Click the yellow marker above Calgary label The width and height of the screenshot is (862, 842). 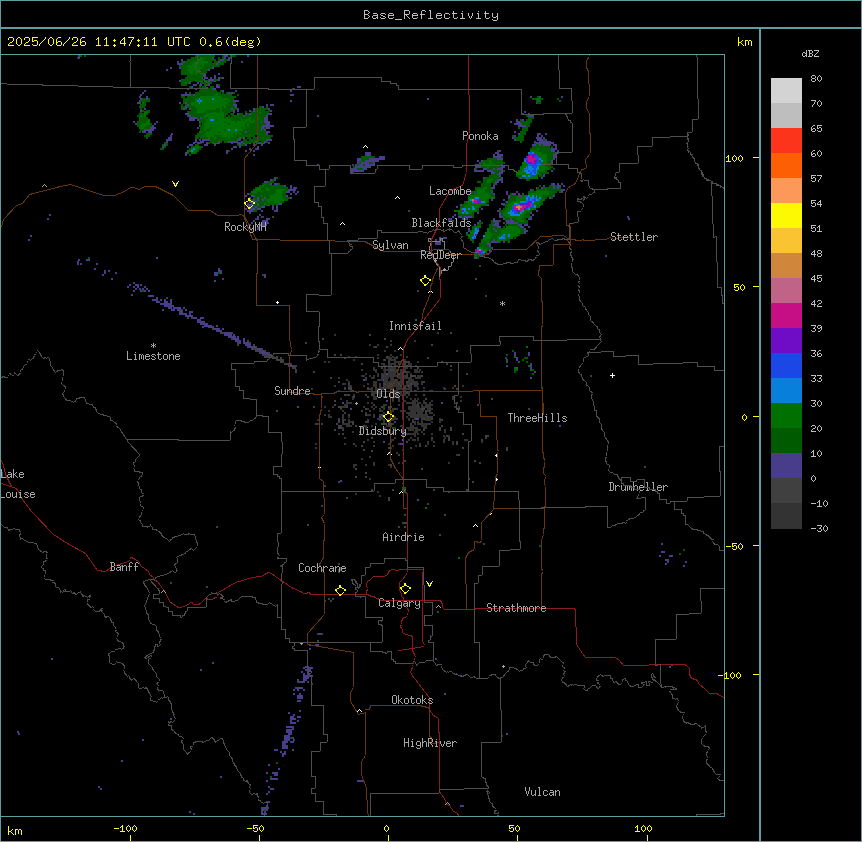405,589
